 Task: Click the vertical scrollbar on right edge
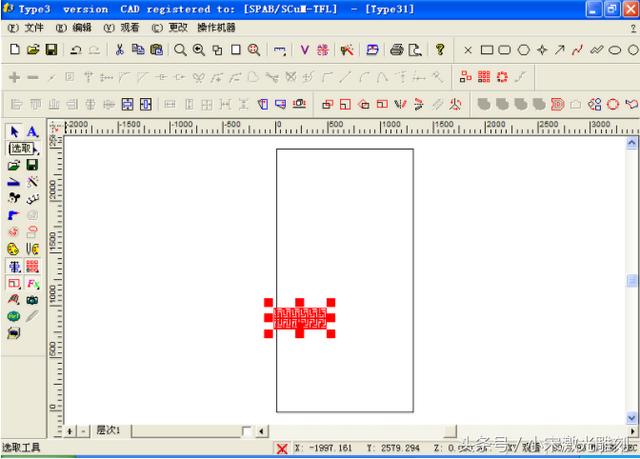tap(631, 281)
